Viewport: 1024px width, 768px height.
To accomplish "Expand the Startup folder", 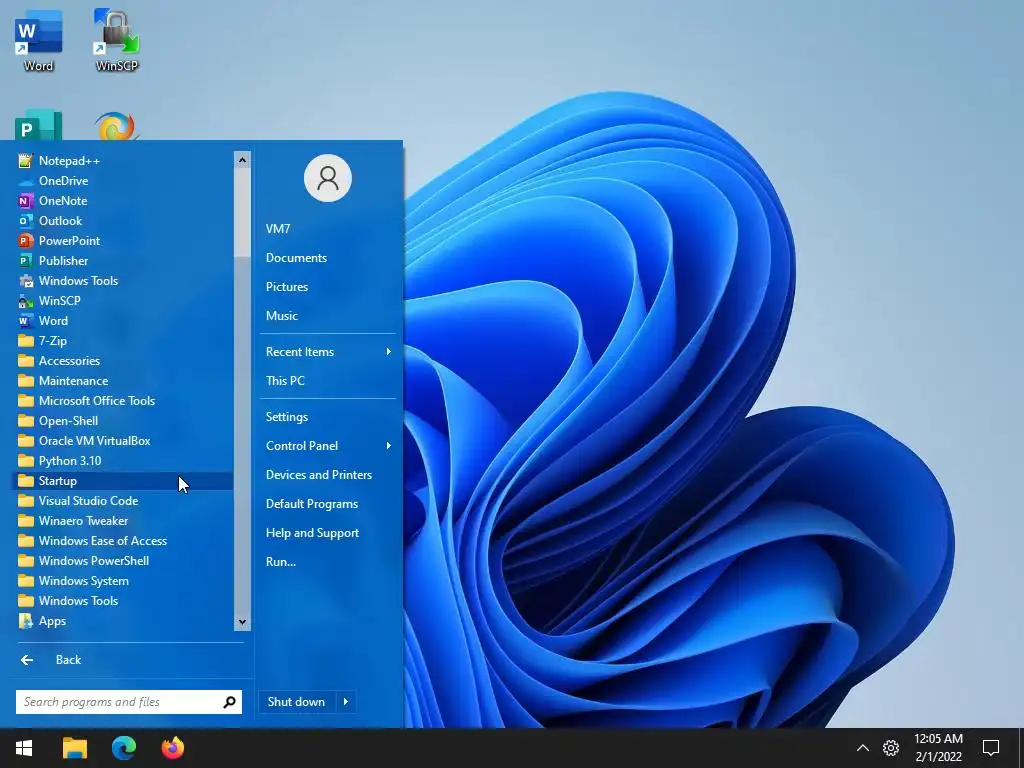I will tap(123, 481).
